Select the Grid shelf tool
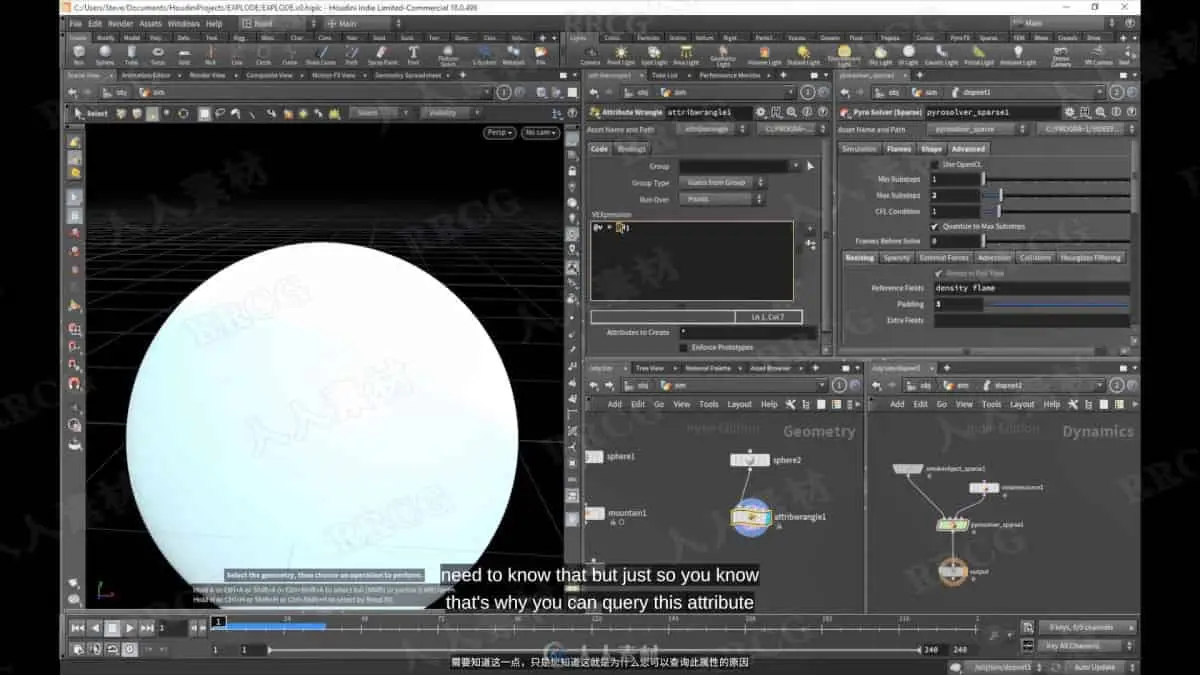 [184, 54]
